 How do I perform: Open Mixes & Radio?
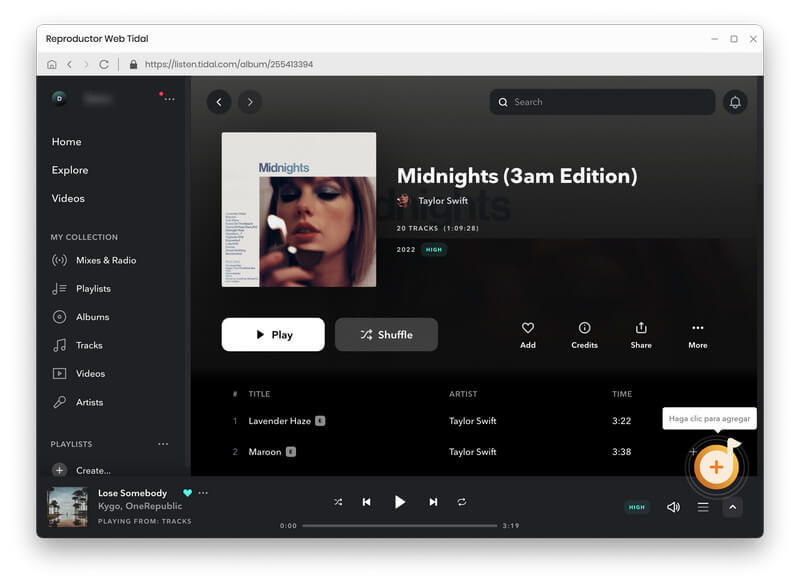pos(94,260)
